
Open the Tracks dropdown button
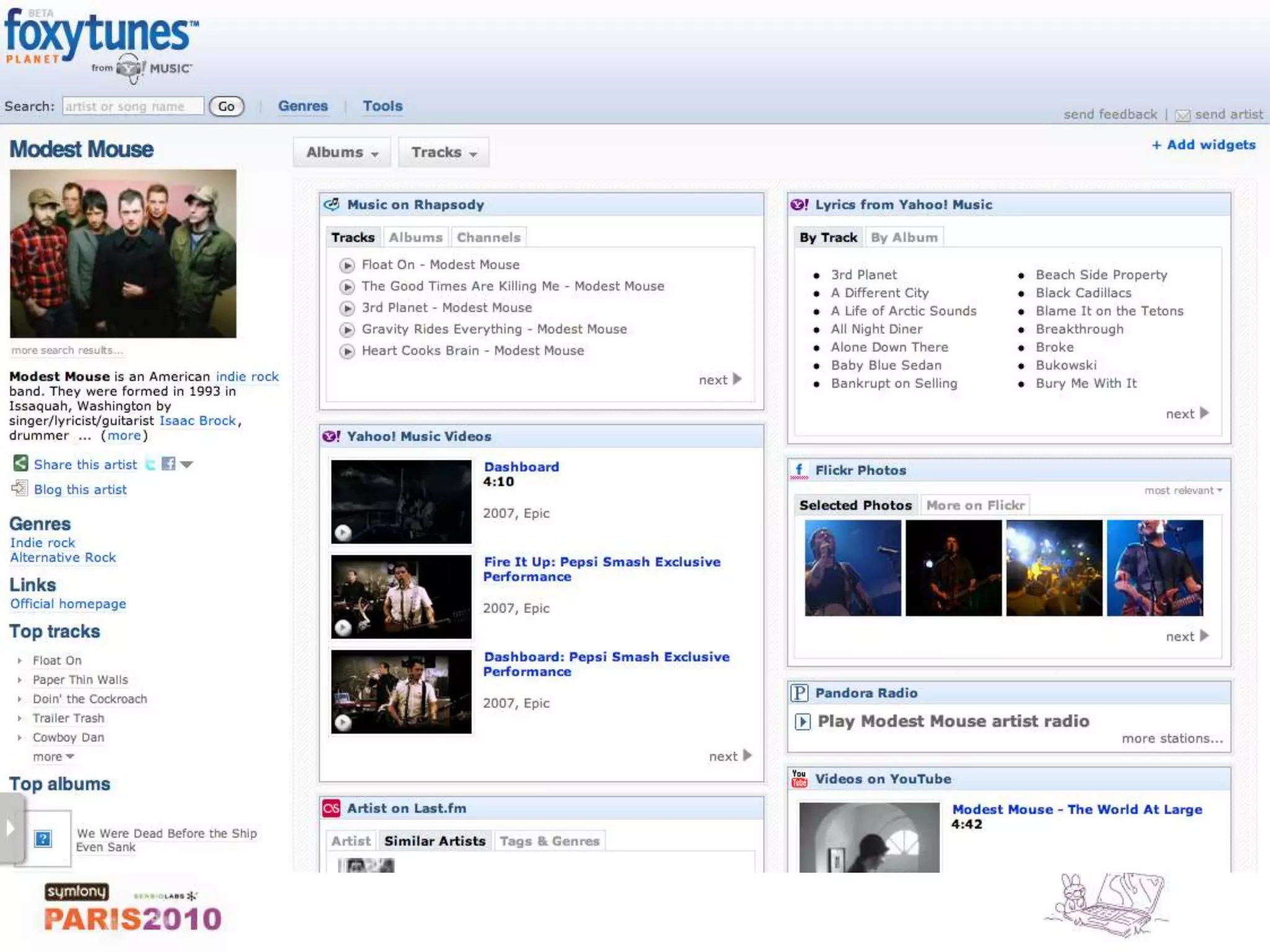pos(443,152)
